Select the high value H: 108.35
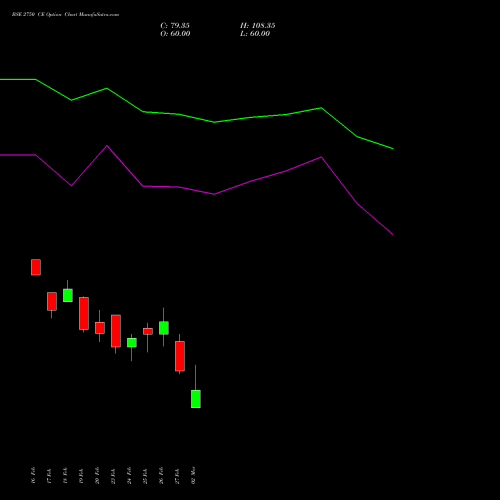Screen dimensions: 500x500 coord(258,26)
